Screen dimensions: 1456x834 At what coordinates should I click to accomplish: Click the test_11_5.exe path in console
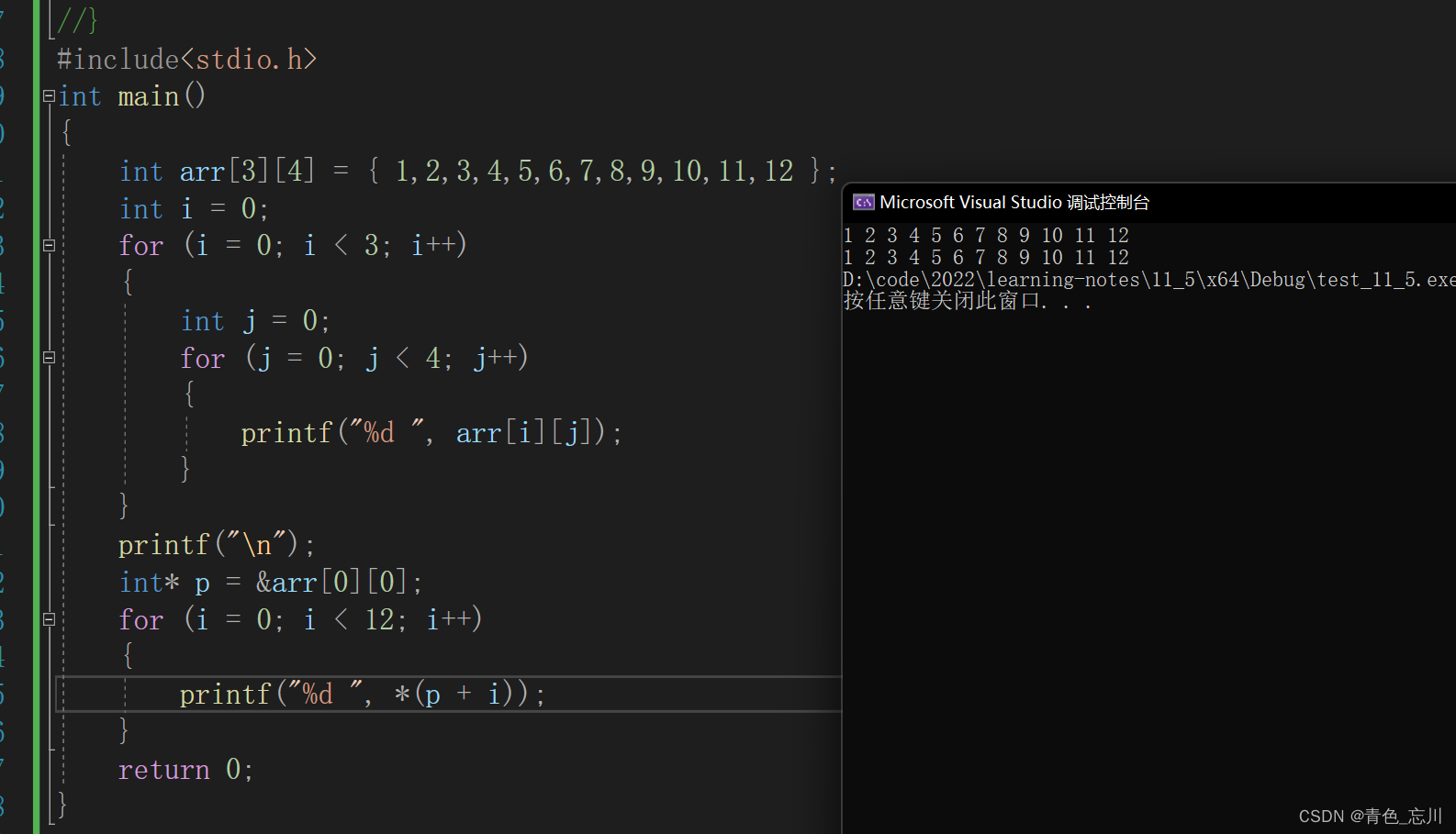pos(1148,280)
